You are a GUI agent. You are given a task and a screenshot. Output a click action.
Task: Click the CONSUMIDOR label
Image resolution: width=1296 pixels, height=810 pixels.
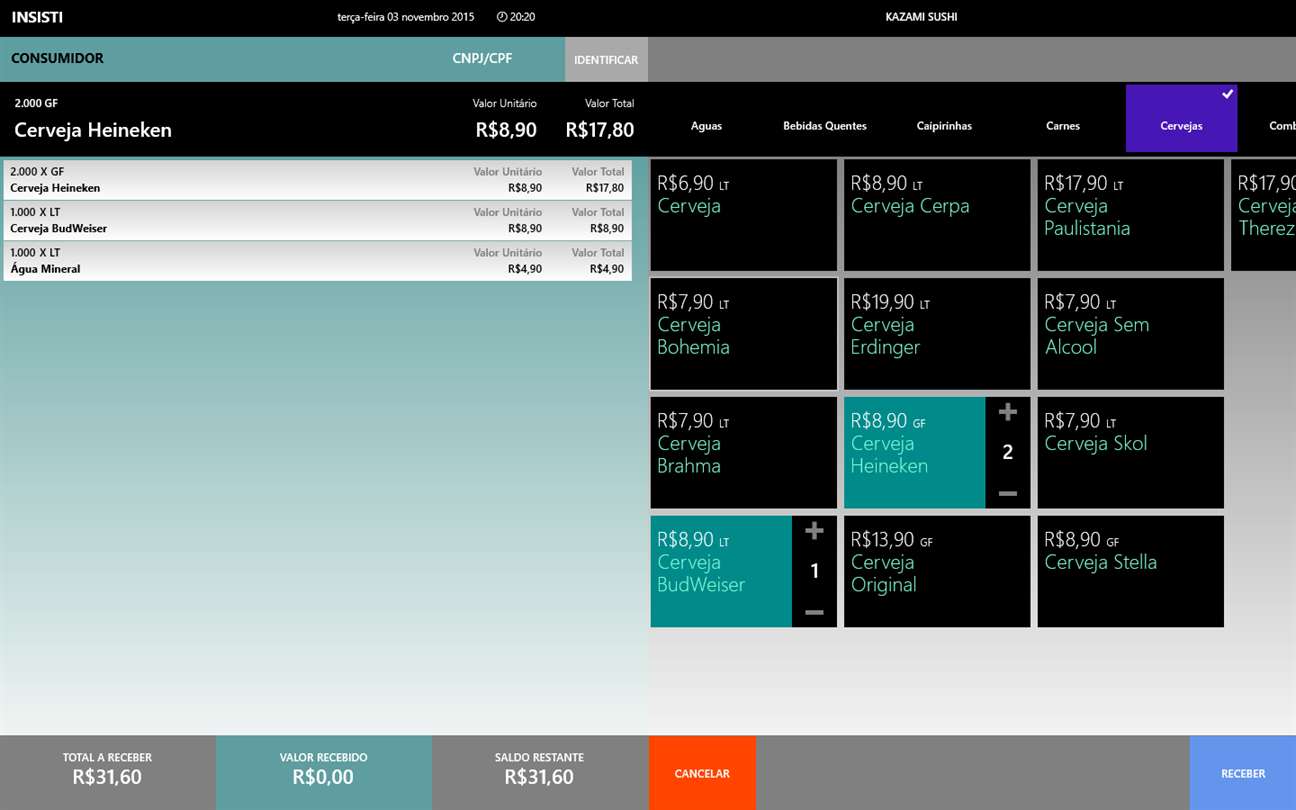point(57,59)
